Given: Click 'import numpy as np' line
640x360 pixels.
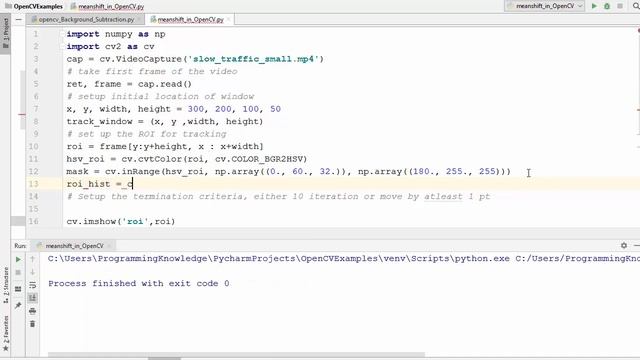Looking at the screenshot, I should pos(116,34).
